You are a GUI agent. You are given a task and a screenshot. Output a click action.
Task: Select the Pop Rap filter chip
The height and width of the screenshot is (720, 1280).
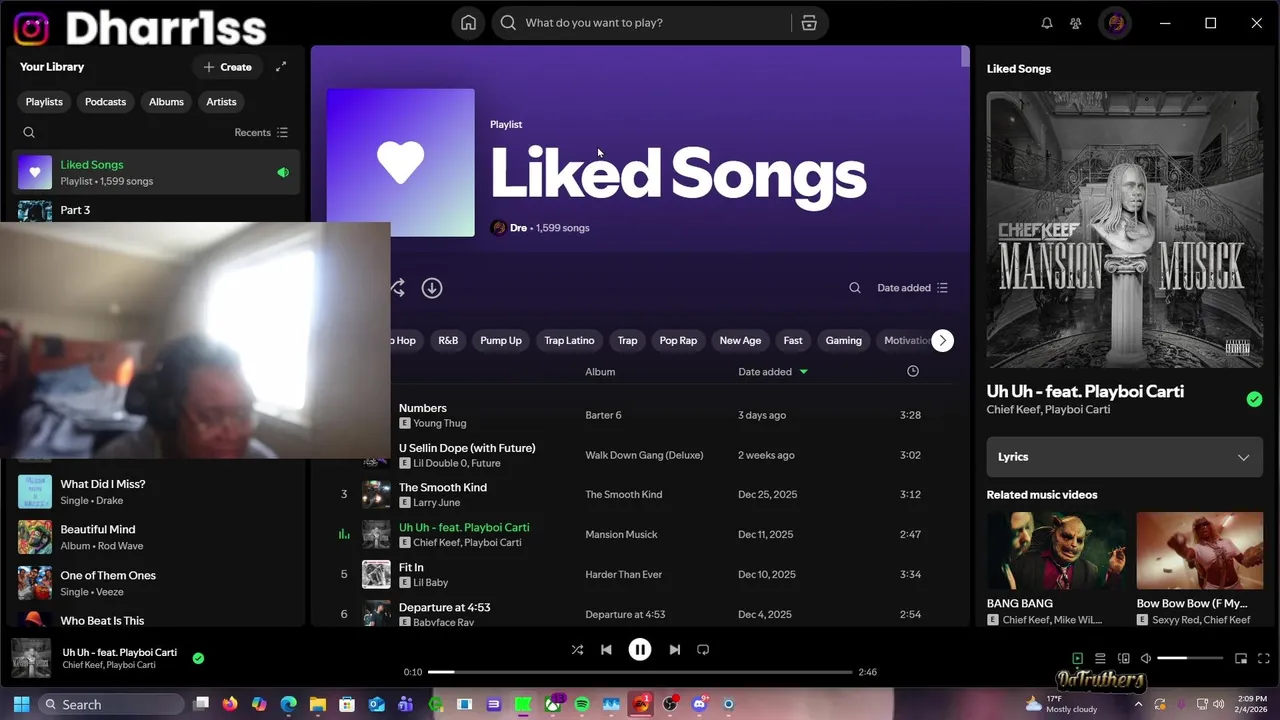(678, 341)
